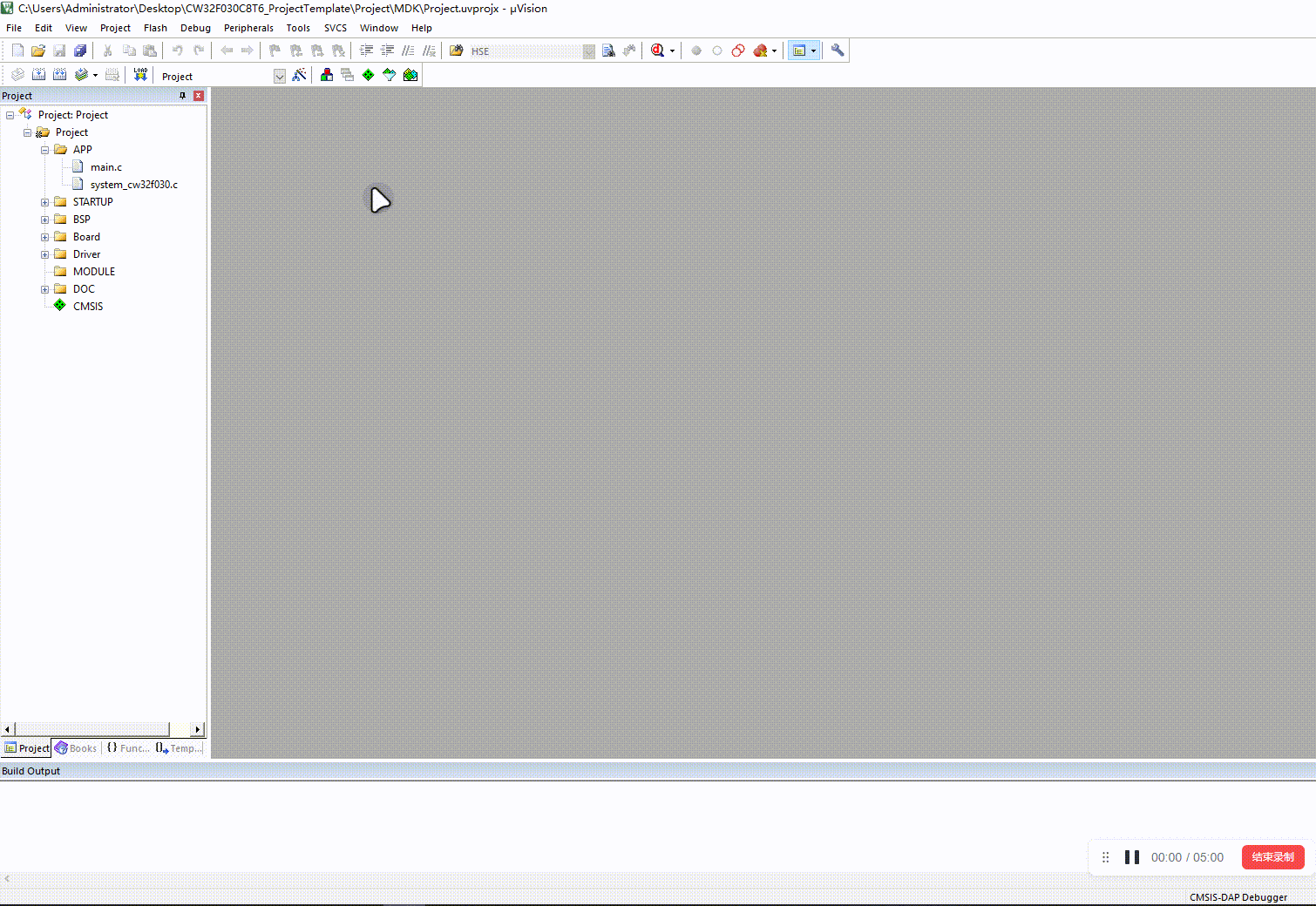1316x906 pixels.
Task: Click the Copy icon in toolbar
Action: [129, 51]
